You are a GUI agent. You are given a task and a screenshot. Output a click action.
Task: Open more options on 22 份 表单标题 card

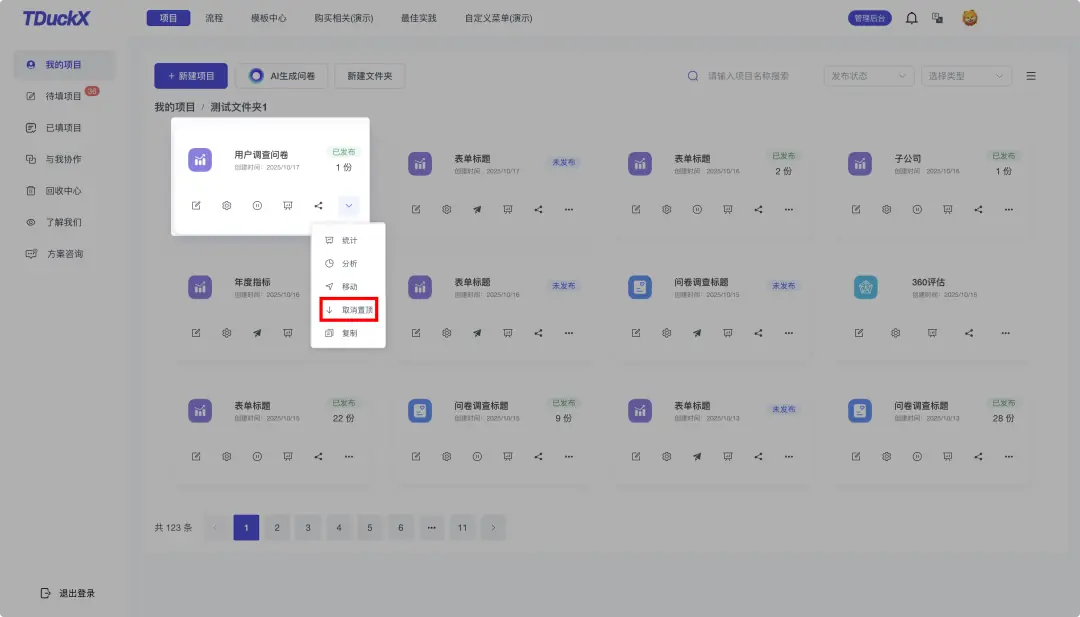[349, 457]
